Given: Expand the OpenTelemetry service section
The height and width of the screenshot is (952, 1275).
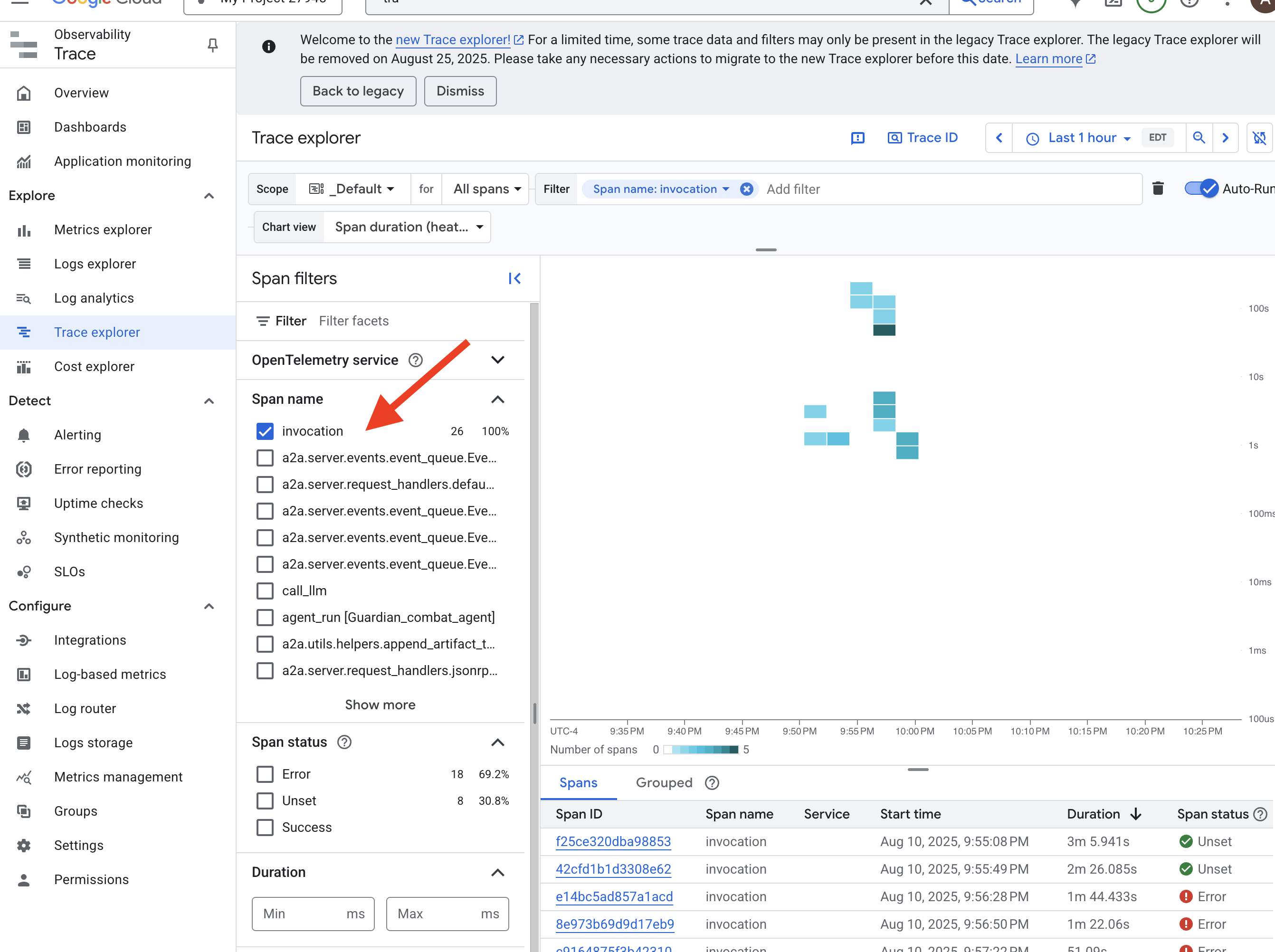Looking at the screenshot, I should click(498, 360).
